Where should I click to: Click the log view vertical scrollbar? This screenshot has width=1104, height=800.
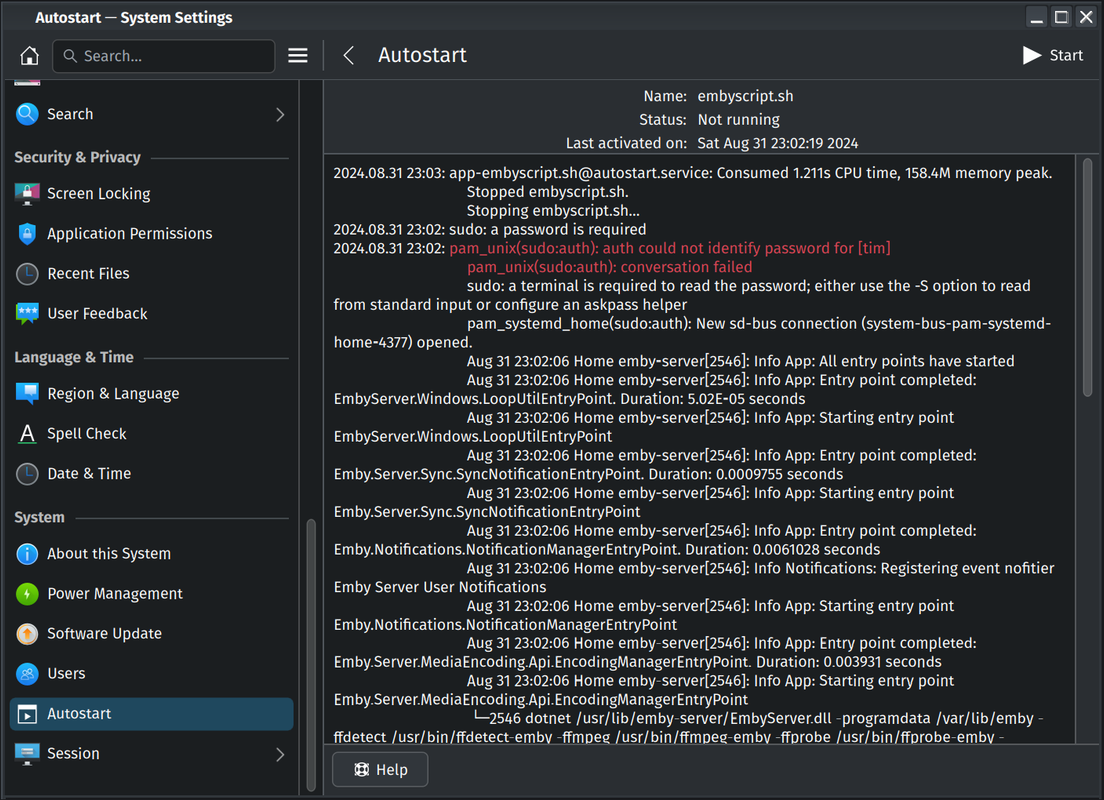click(x=1087, y=277)
